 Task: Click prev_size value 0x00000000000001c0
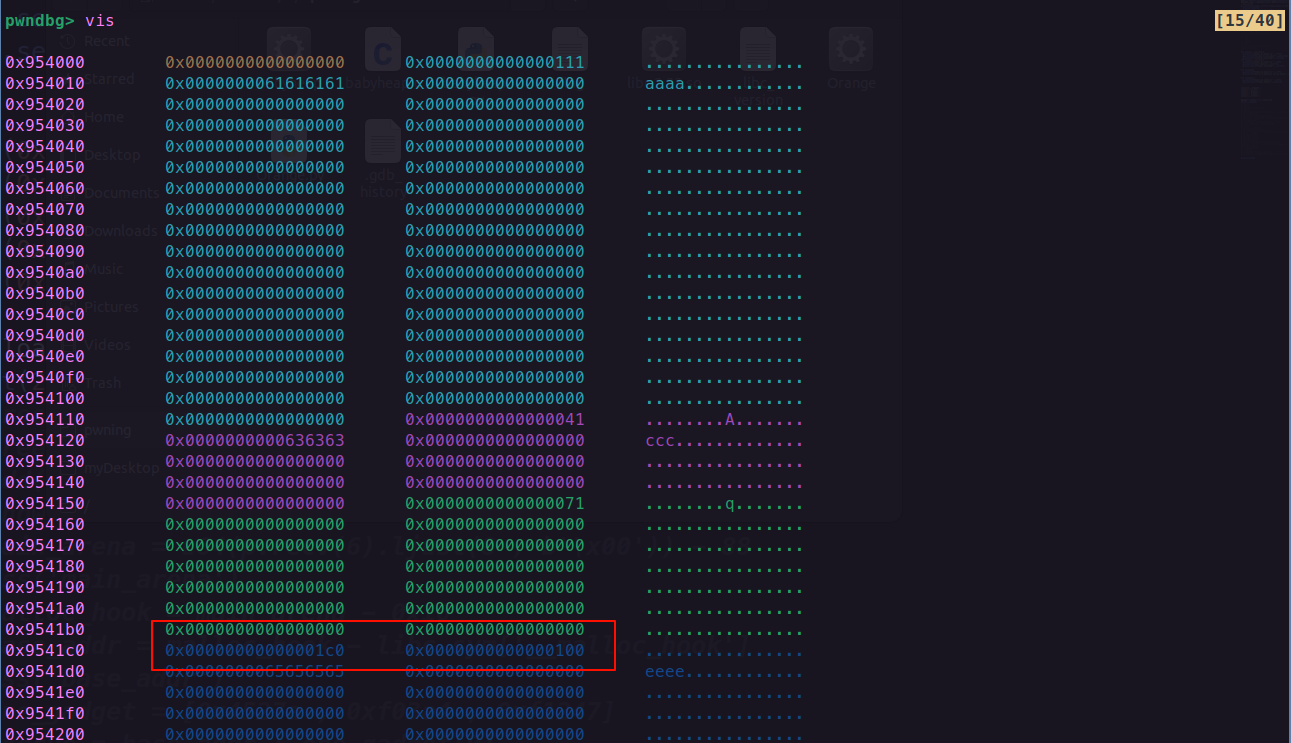pyautogui.click(x=255, y=650)
